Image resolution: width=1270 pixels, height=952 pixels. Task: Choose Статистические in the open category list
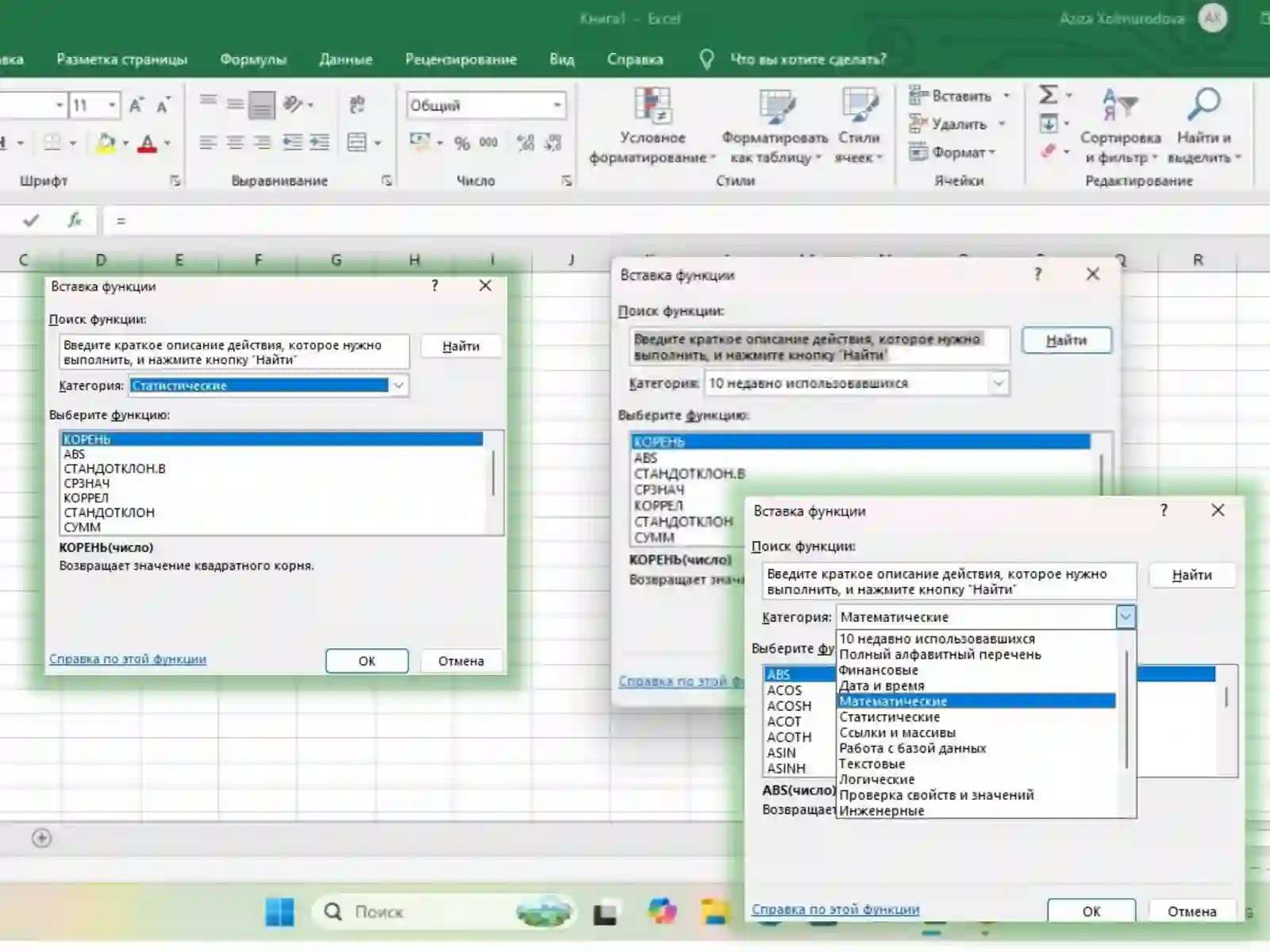tap(977, 717)
